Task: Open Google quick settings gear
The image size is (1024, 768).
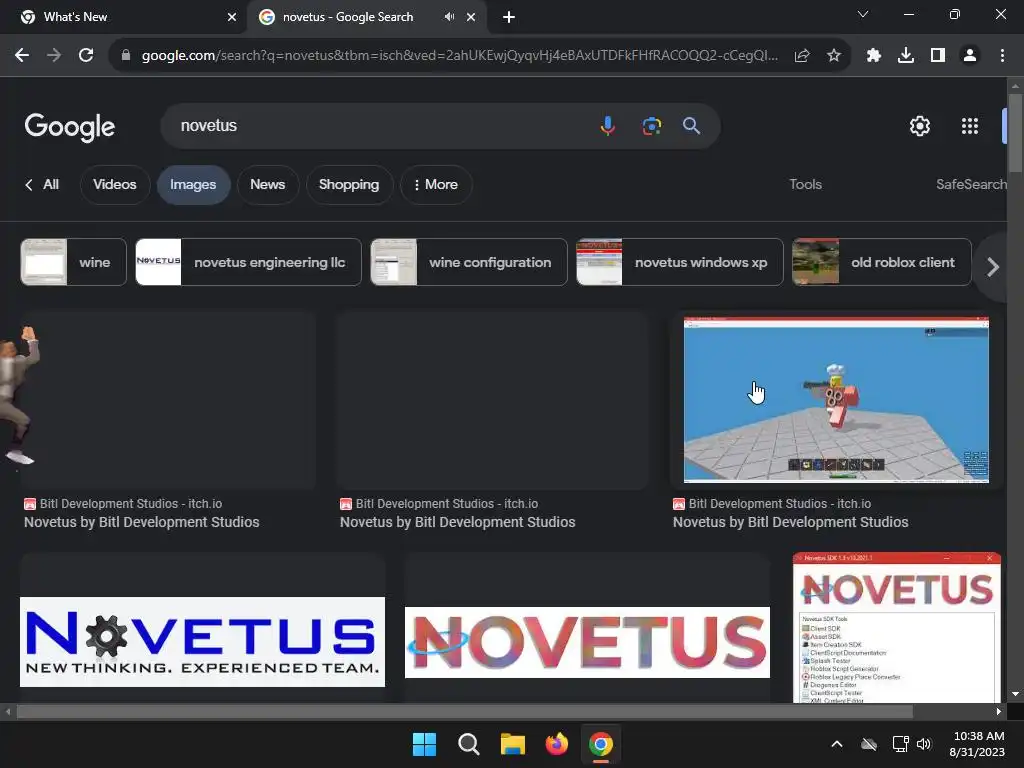Action: tap(920, 125)
